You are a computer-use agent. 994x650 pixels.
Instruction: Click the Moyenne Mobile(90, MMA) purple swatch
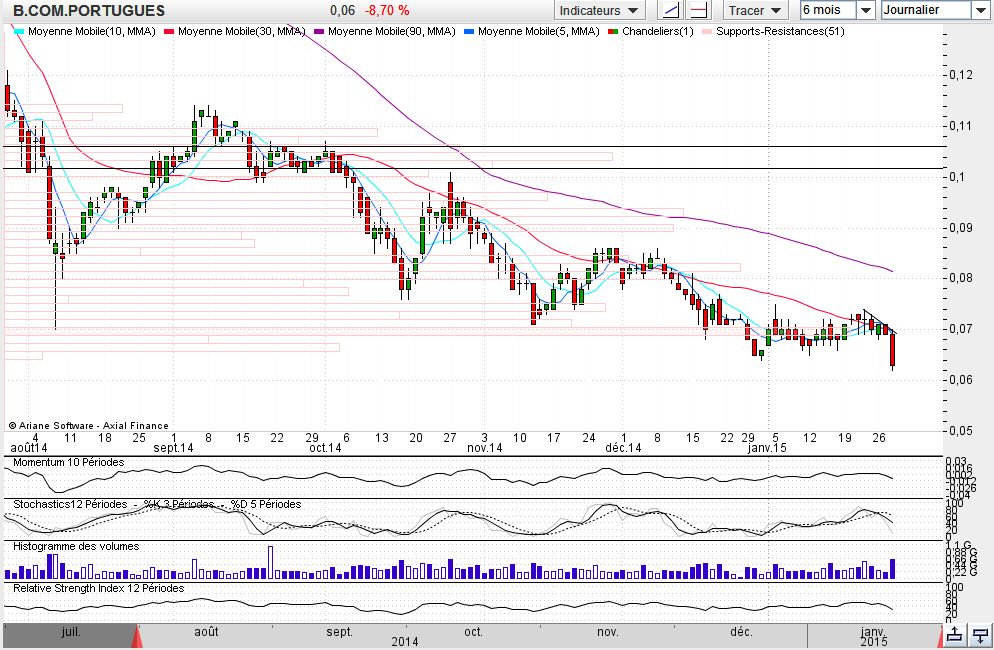click(320, 32)
